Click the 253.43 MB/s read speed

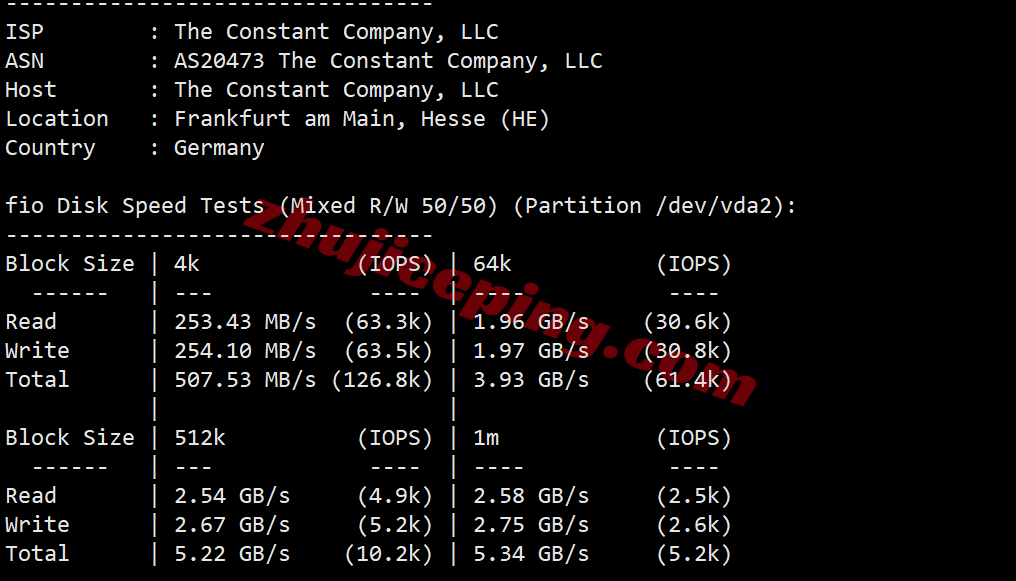[x=245, y=322]
